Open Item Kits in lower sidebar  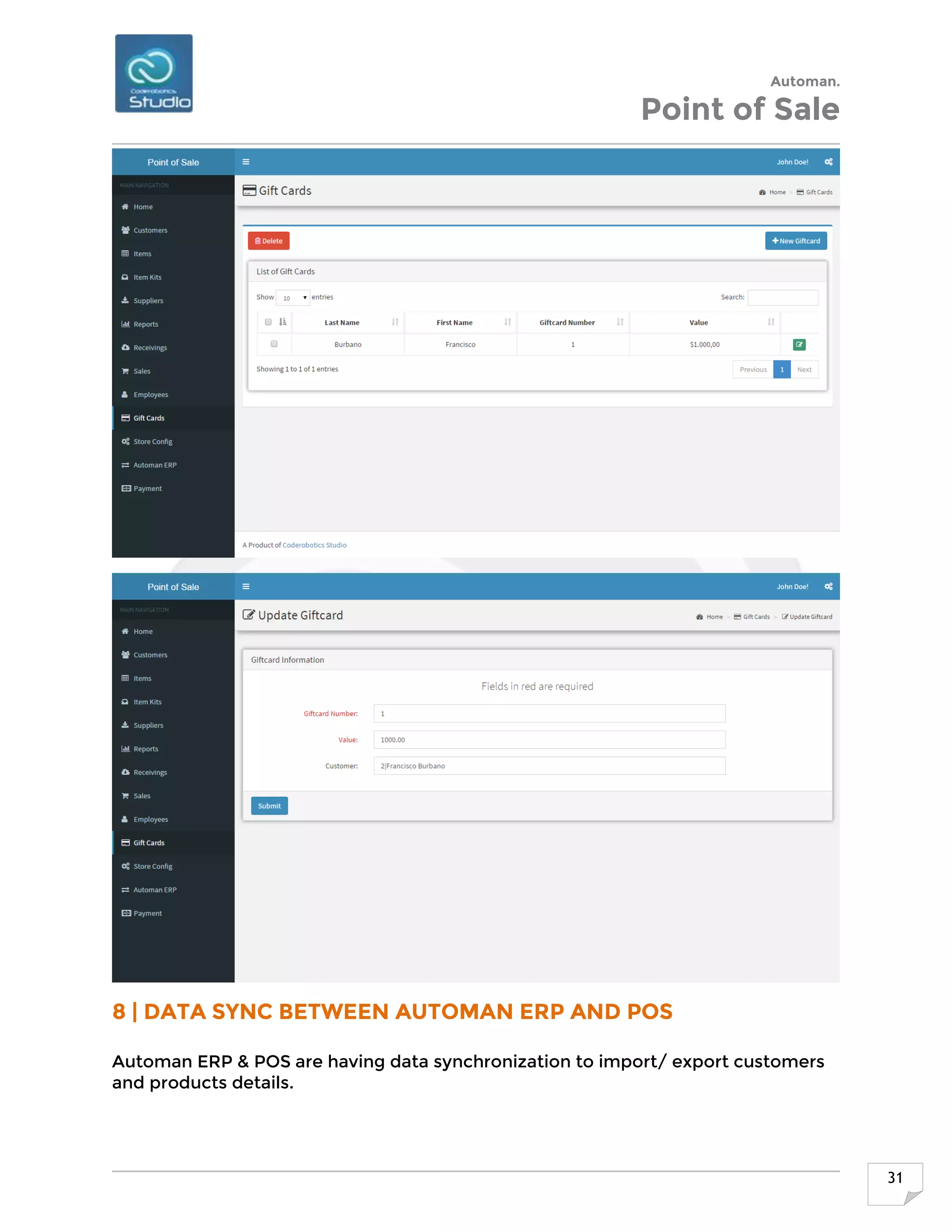coord(173,702)
